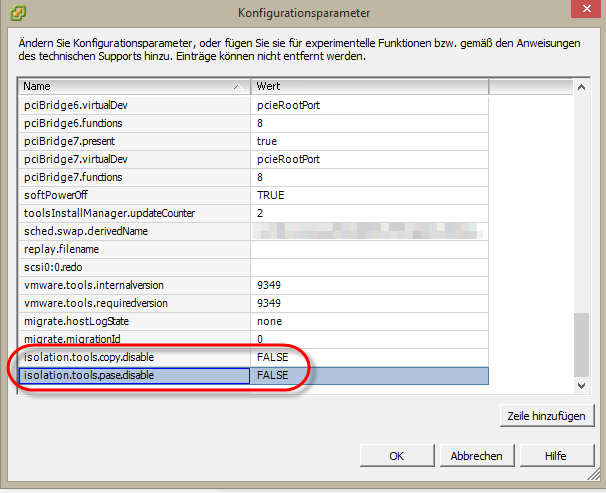Select scsi0:0.redo name cell
This screenshot has width=606, height=493.
pyautogui.click(x=134, y=267)
